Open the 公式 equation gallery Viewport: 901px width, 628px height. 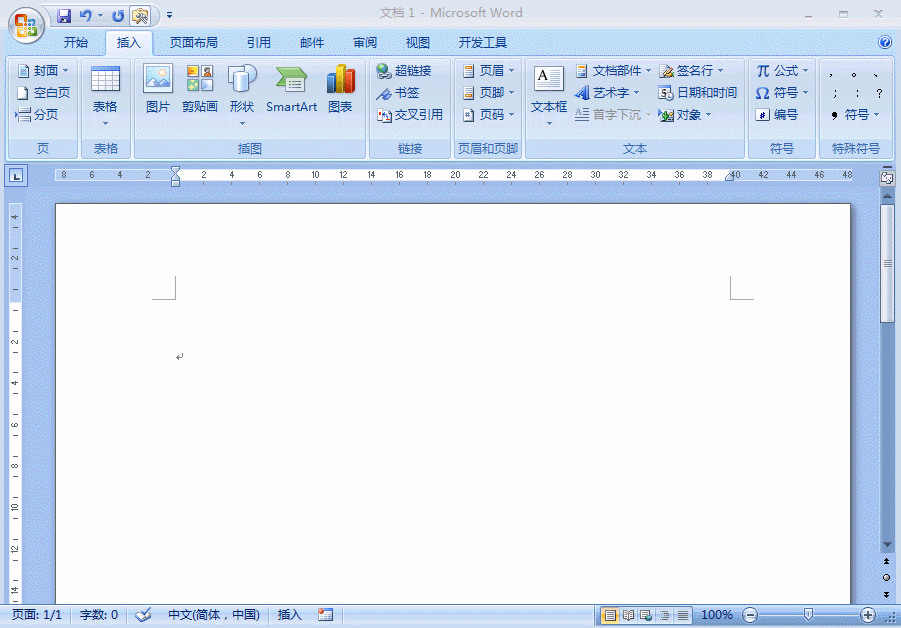781,71
